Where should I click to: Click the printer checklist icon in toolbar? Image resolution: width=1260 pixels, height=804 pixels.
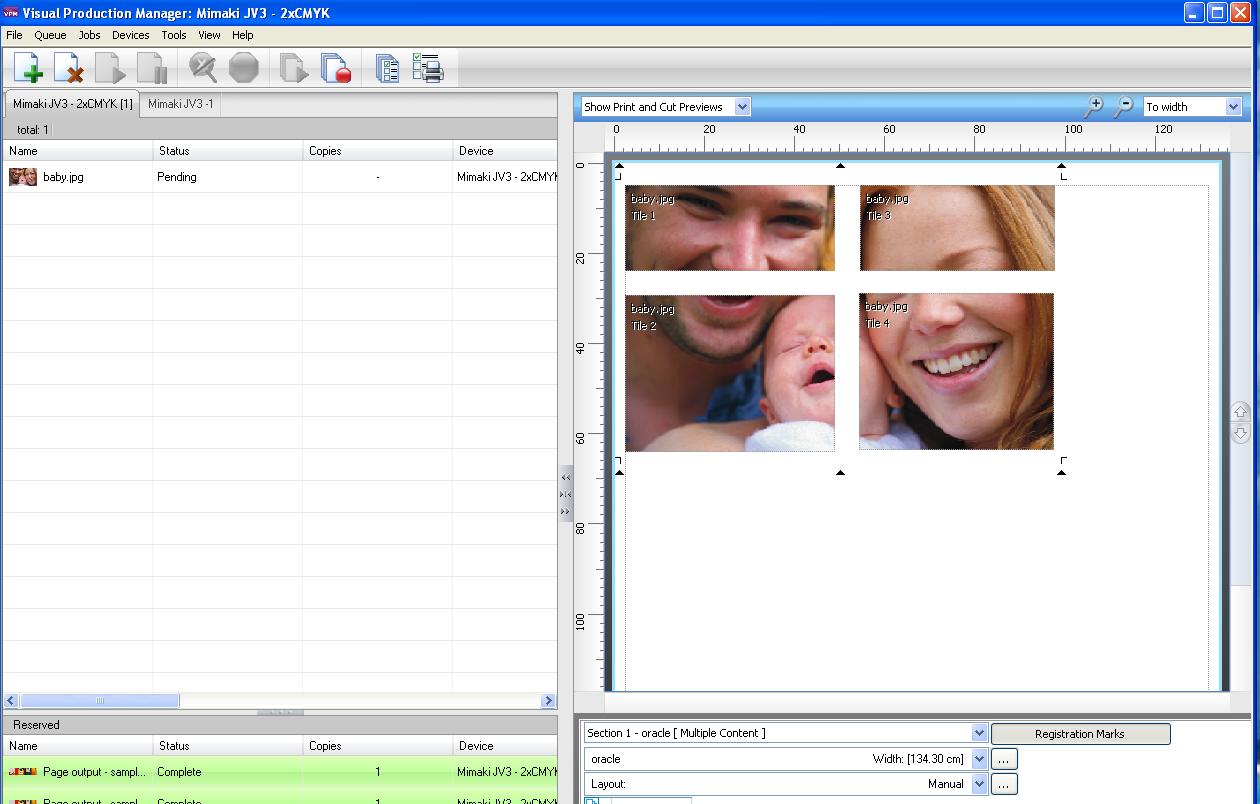(x=428, y=69)
